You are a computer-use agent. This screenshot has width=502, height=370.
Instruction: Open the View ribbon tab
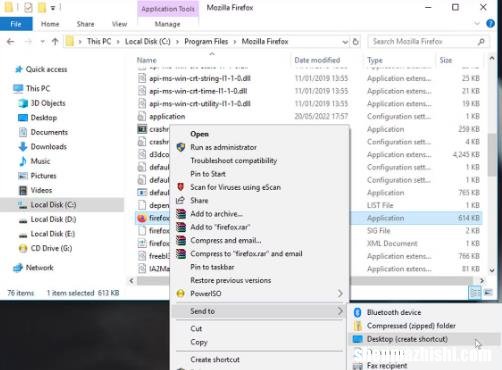click(x=119, y=24)
